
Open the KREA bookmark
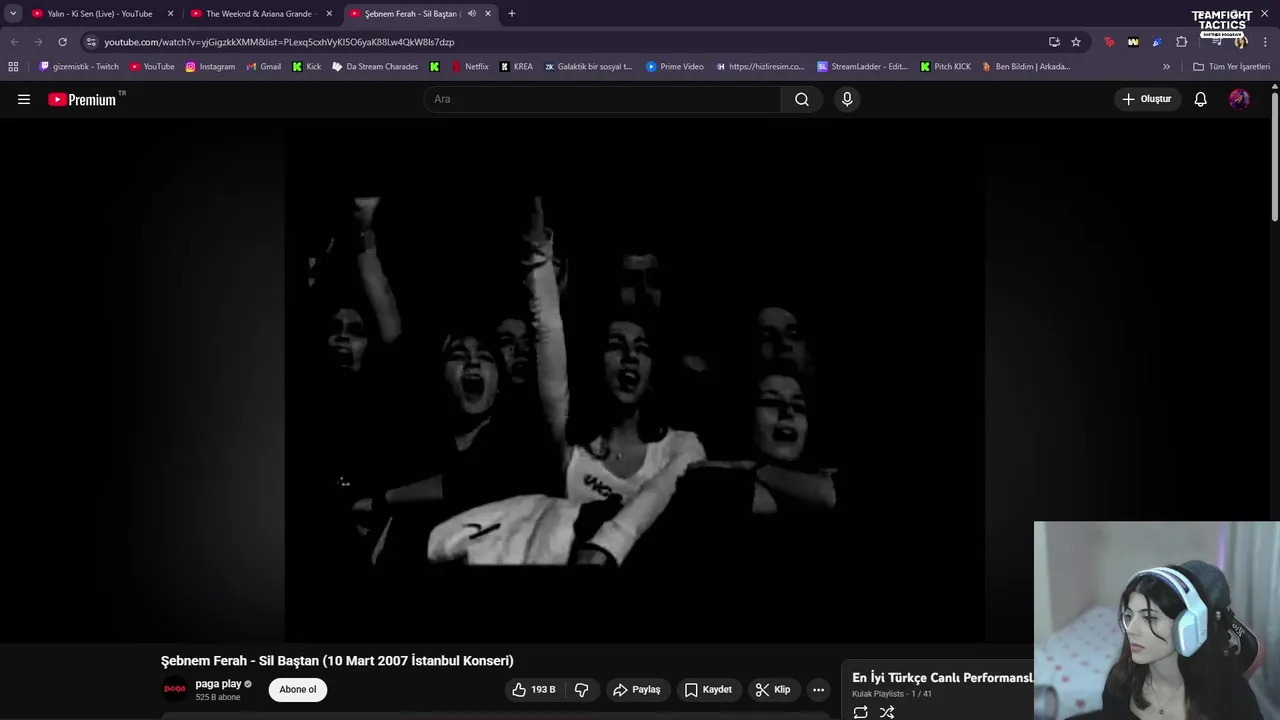click(516, 67)
